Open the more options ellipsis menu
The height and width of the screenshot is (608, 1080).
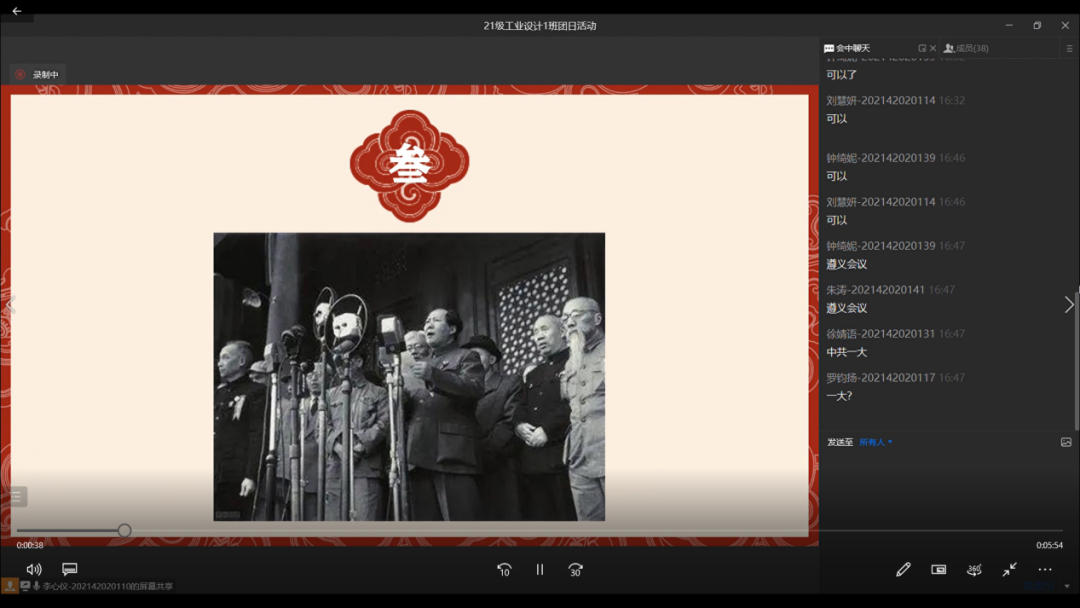point(1045,569)
